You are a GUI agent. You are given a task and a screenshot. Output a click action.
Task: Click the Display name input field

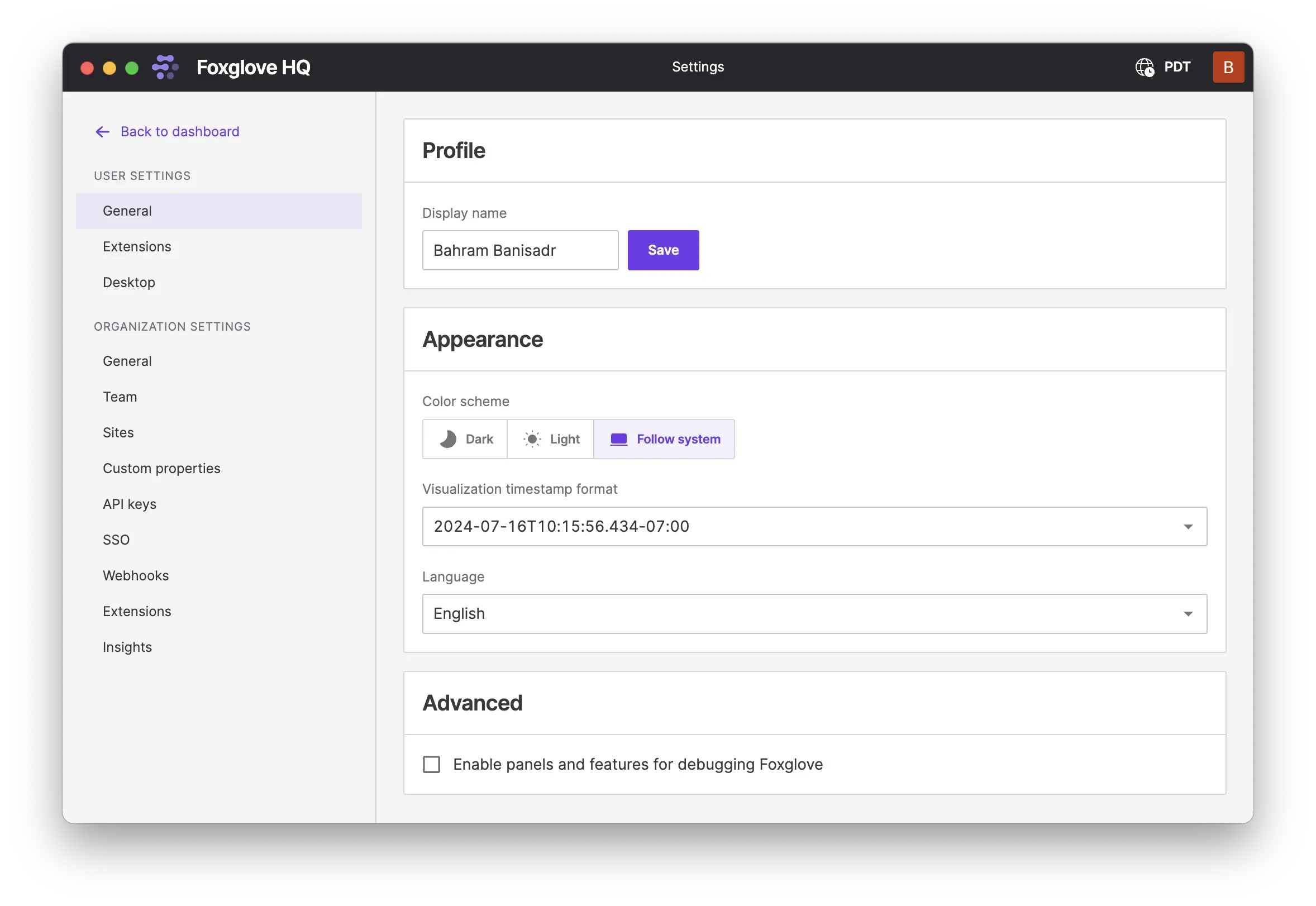pos(520,250)
